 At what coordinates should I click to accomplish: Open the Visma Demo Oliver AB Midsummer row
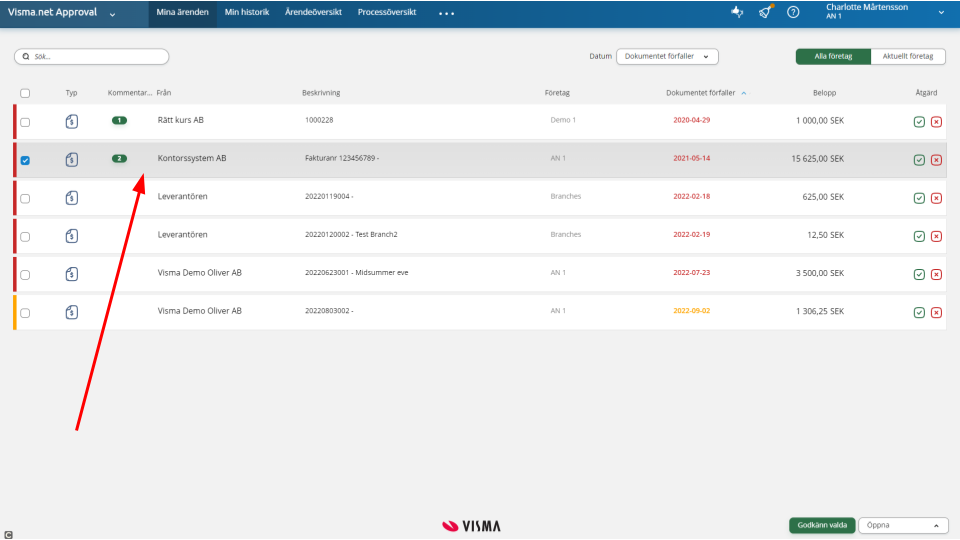(481, 274)
